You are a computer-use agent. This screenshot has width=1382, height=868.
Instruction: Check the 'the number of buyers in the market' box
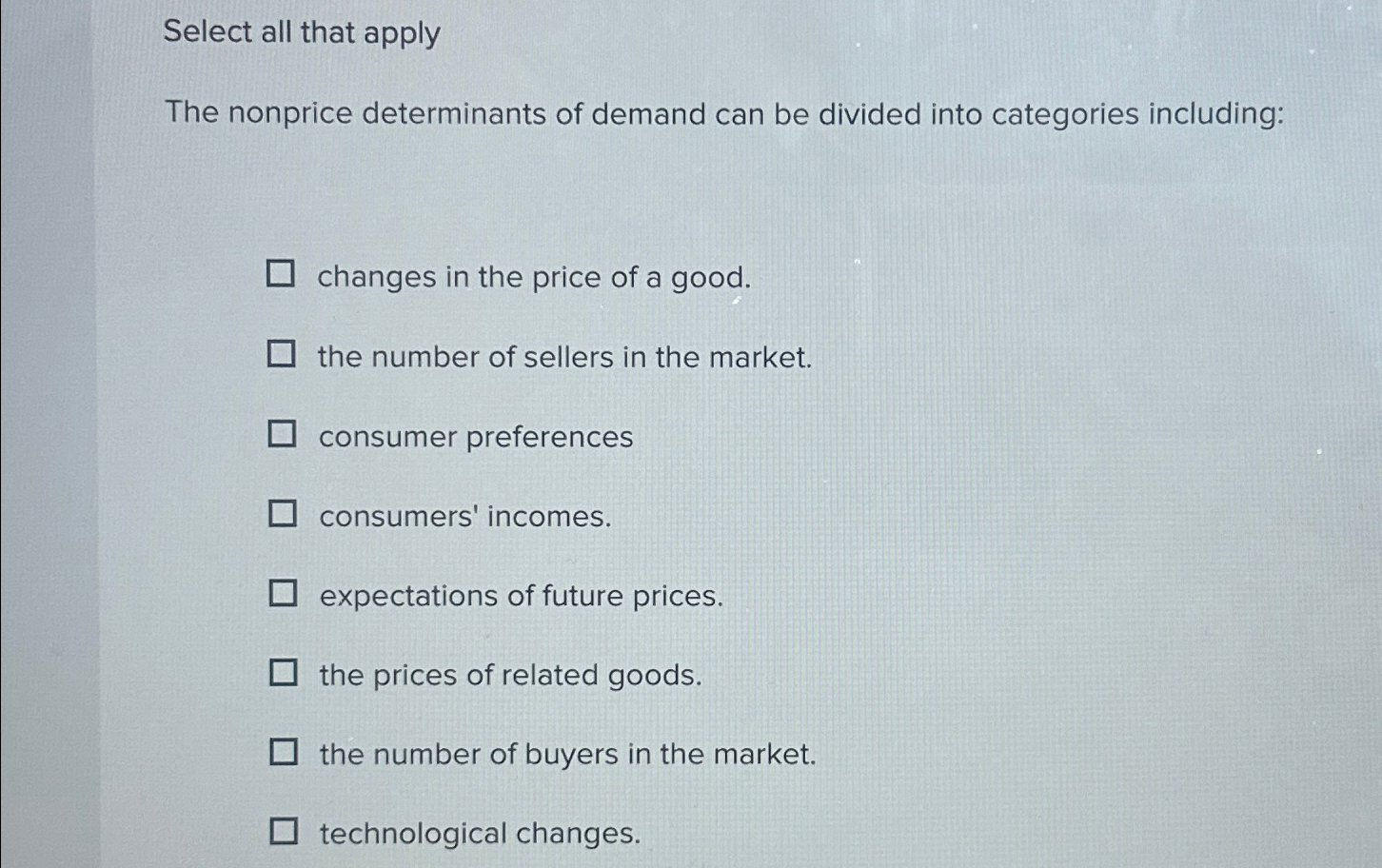pos(282,753)
